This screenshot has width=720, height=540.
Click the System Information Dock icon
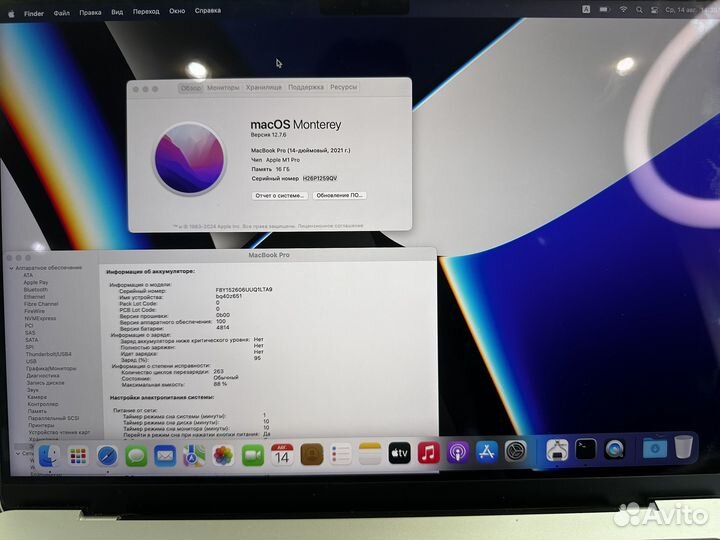click(557, 450)
